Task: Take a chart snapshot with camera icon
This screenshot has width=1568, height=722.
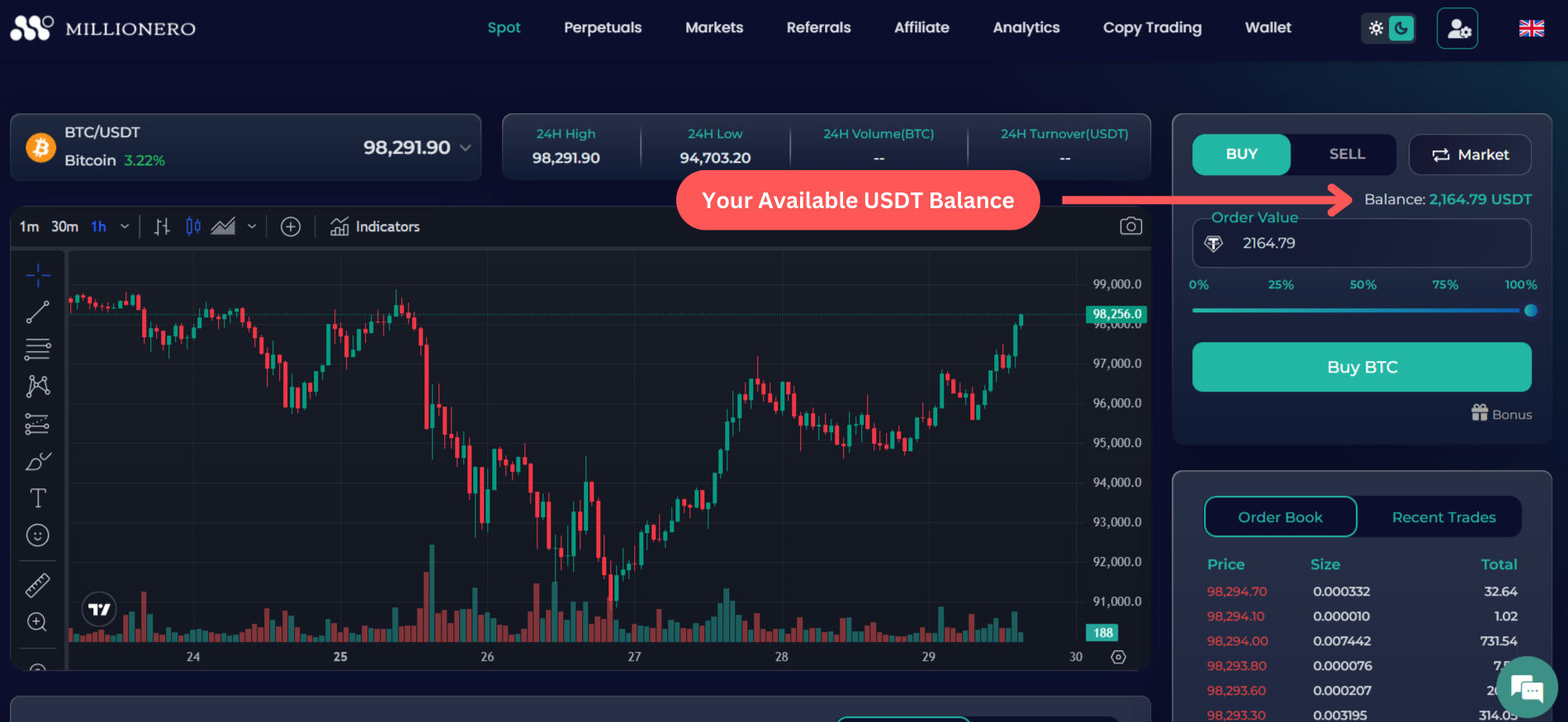Action: tap(1130, 226)
